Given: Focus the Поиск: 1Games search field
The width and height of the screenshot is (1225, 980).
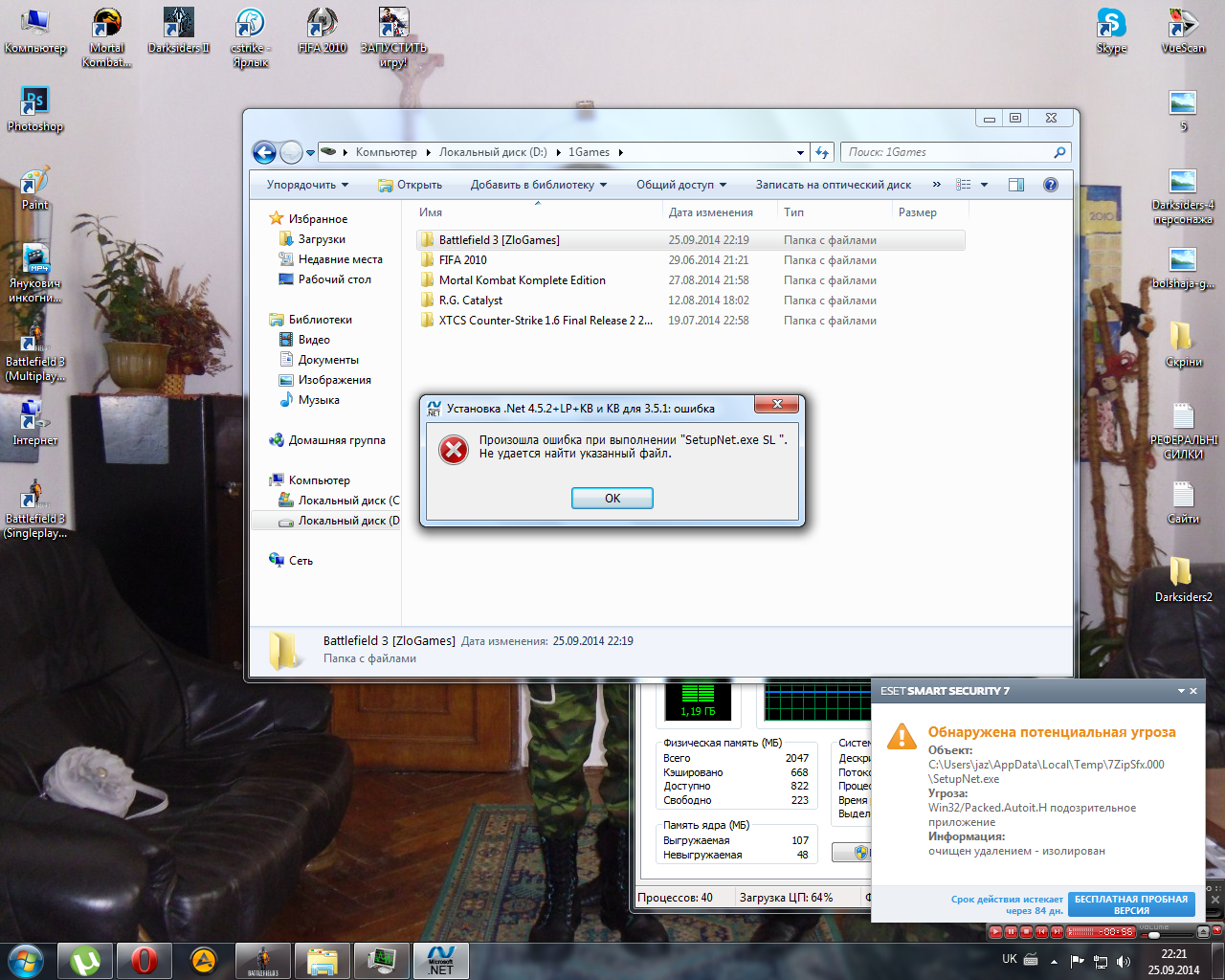Looking at the screenshot, I should (x=955, y=152).
